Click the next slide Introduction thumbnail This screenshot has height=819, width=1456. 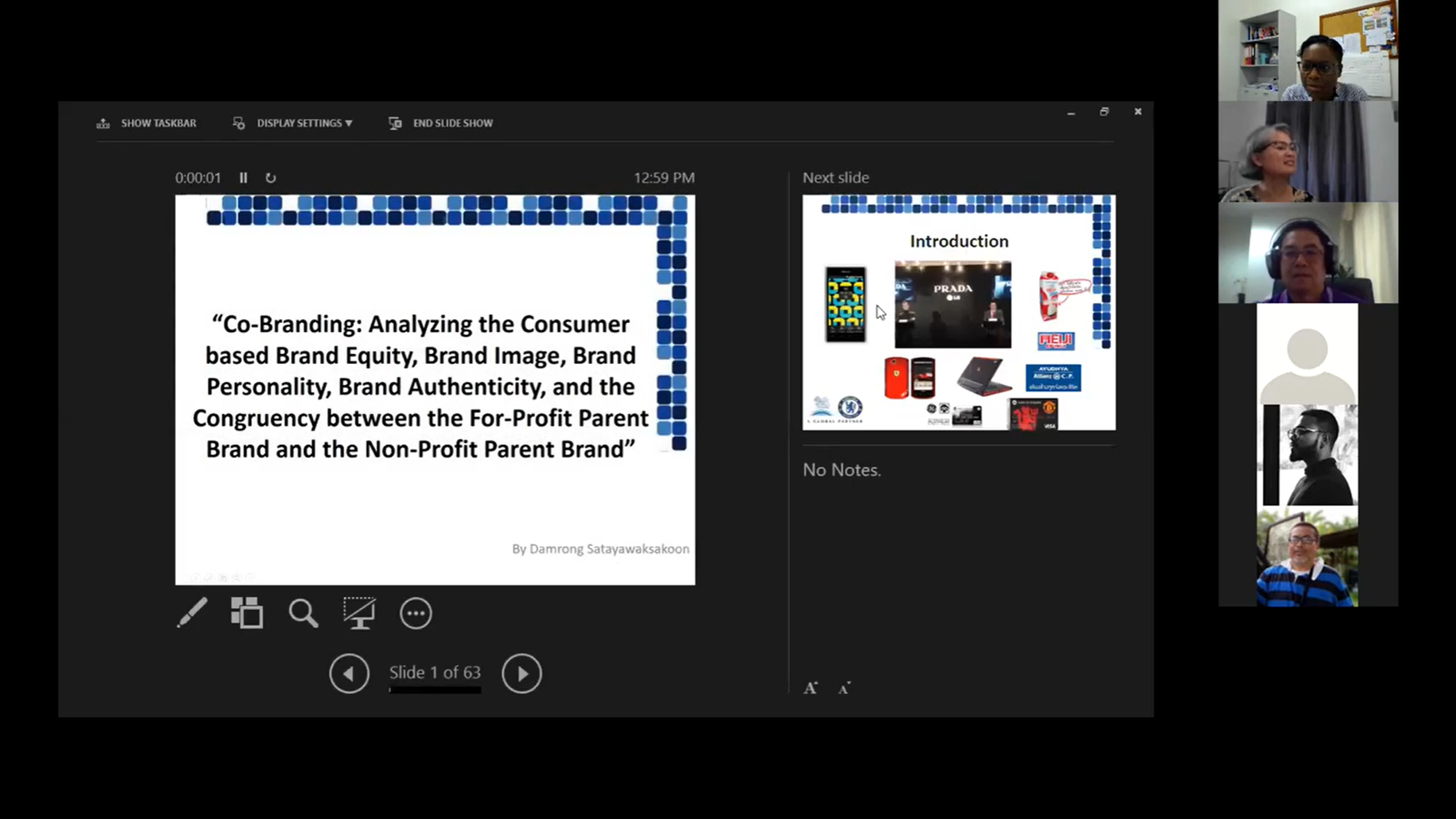point(959,312)
